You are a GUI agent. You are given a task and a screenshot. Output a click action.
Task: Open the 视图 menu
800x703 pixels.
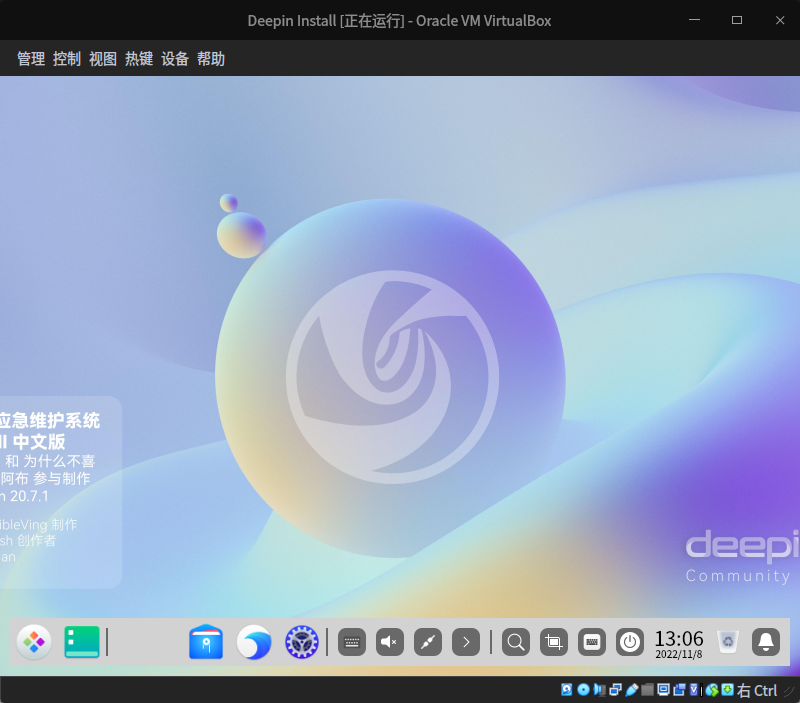[103, 59]
